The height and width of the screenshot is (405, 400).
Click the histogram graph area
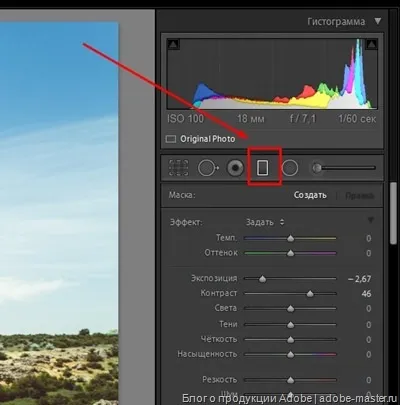pos(272,74)
